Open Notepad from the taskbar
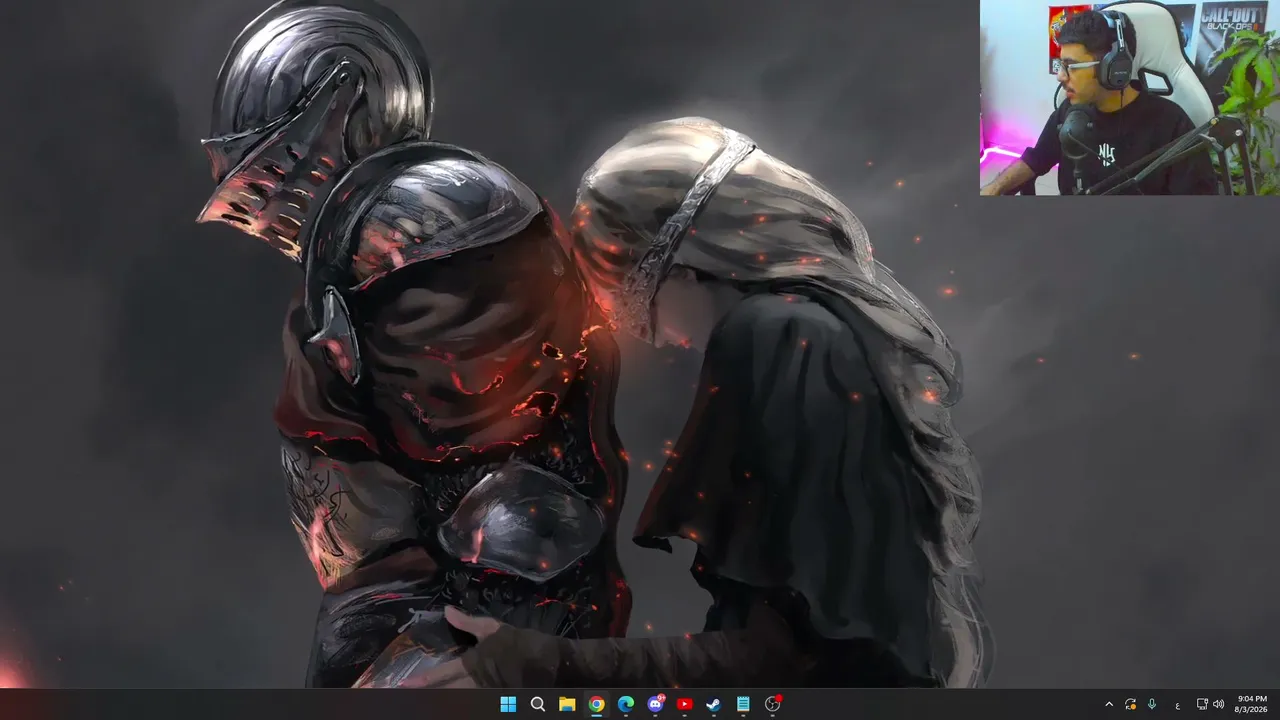The height and width of the screenshot is (720, 1280). pyautogui.click(x=743, y=704)
